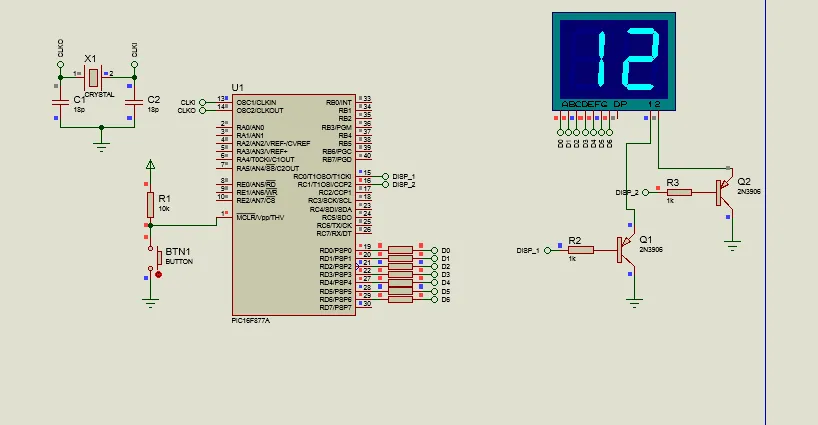Viewport: 818px width, 425px height.
Task: Click the D0 terminal under the display
Action: point(560,132)
